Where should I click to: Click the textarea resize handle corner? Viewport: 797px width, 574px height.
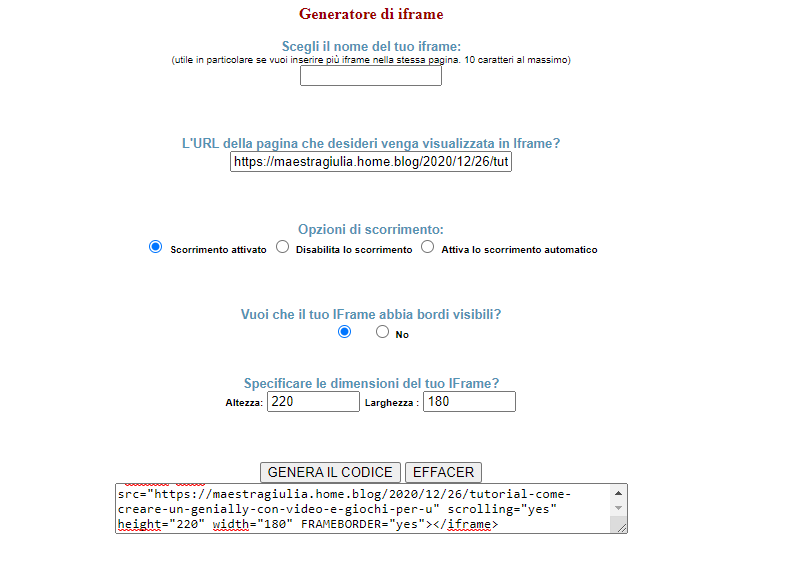(621, 528)
